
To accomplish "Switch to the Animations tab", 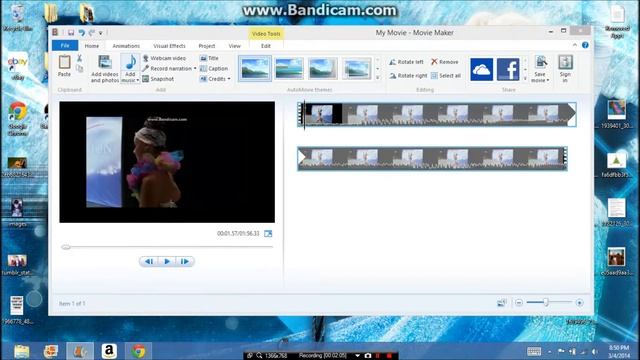I will [x=126, y=46].
